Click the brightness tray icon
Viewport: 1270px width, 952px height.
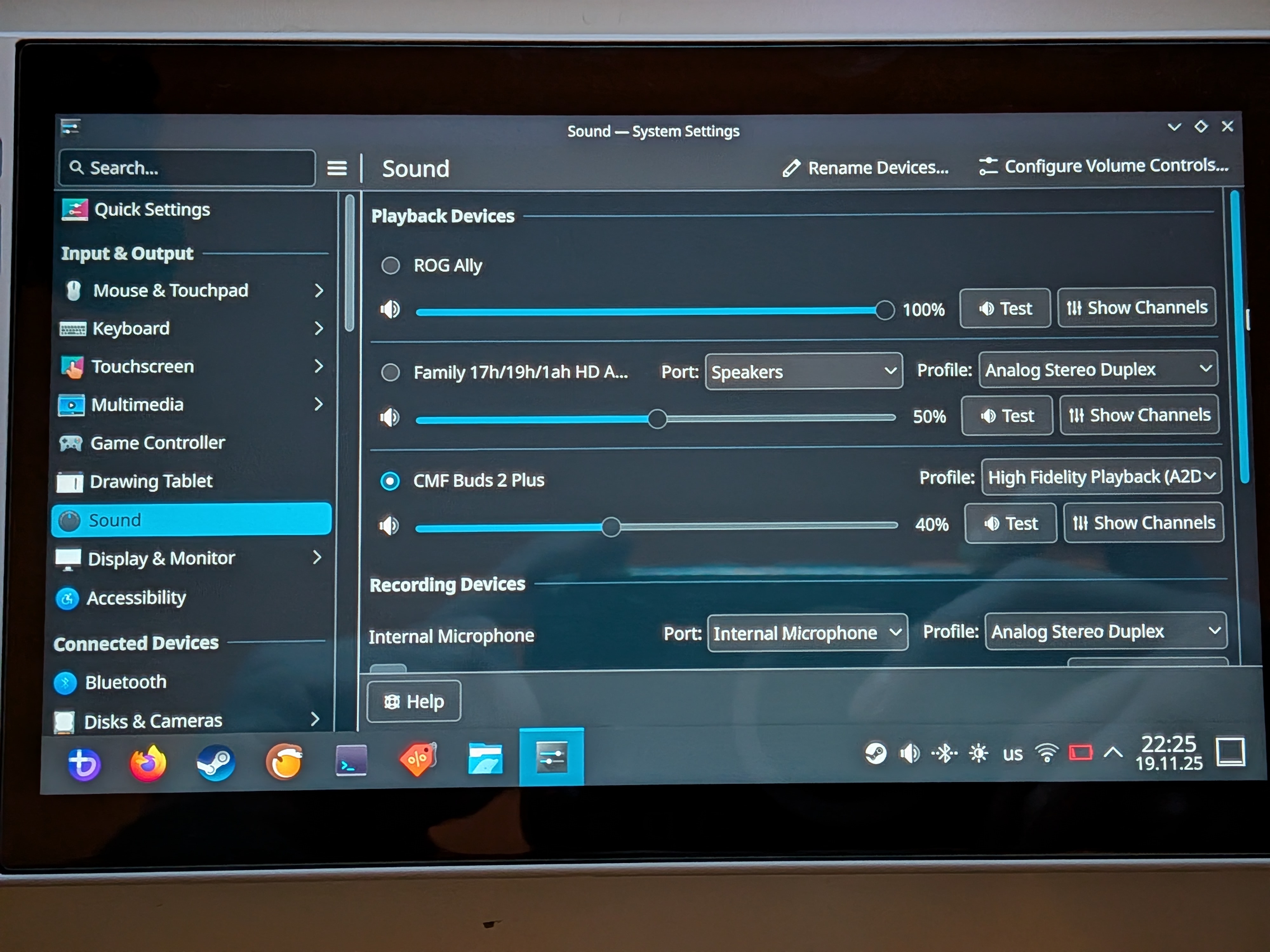click(978, 753)
